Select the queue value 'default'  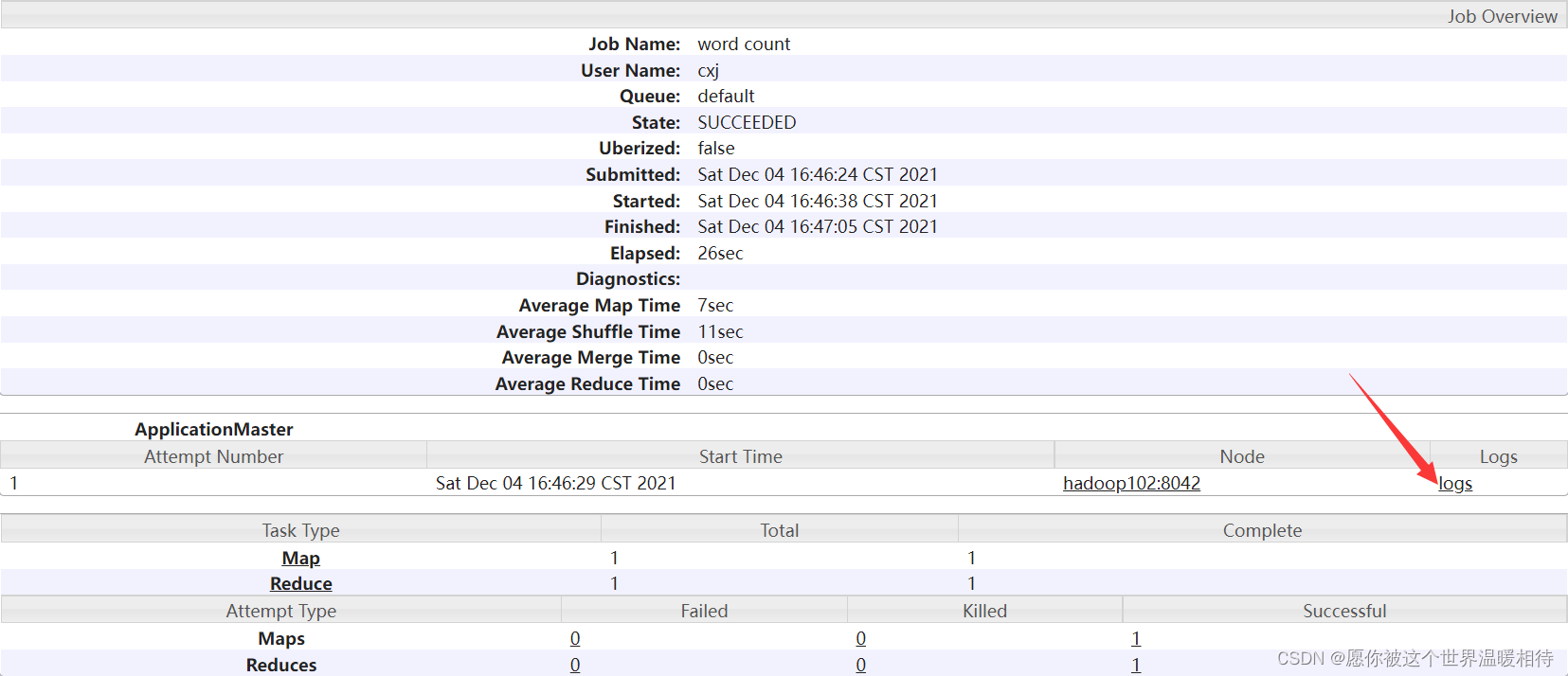coord(726,97)
